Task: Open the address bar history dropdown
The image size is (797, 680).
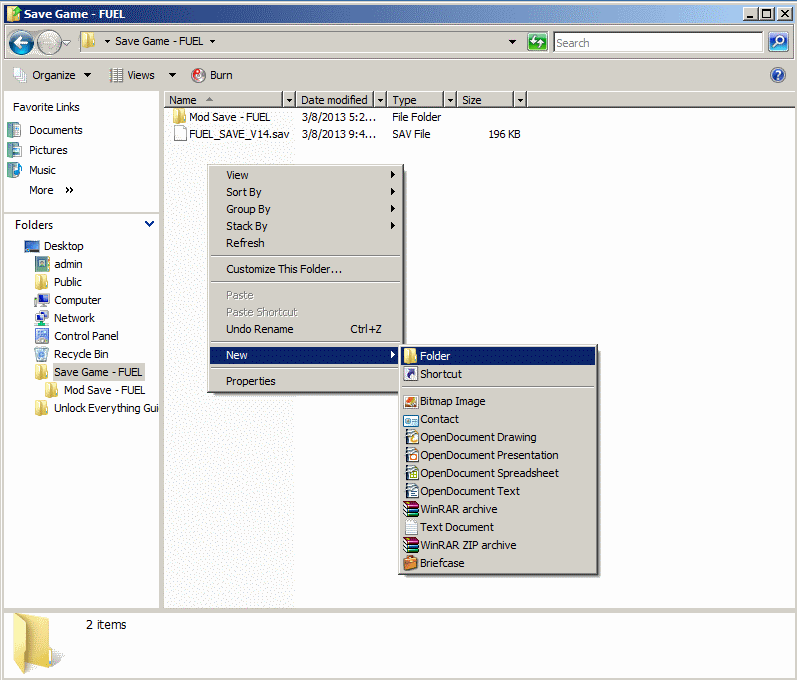Action: tap(512, 42)
